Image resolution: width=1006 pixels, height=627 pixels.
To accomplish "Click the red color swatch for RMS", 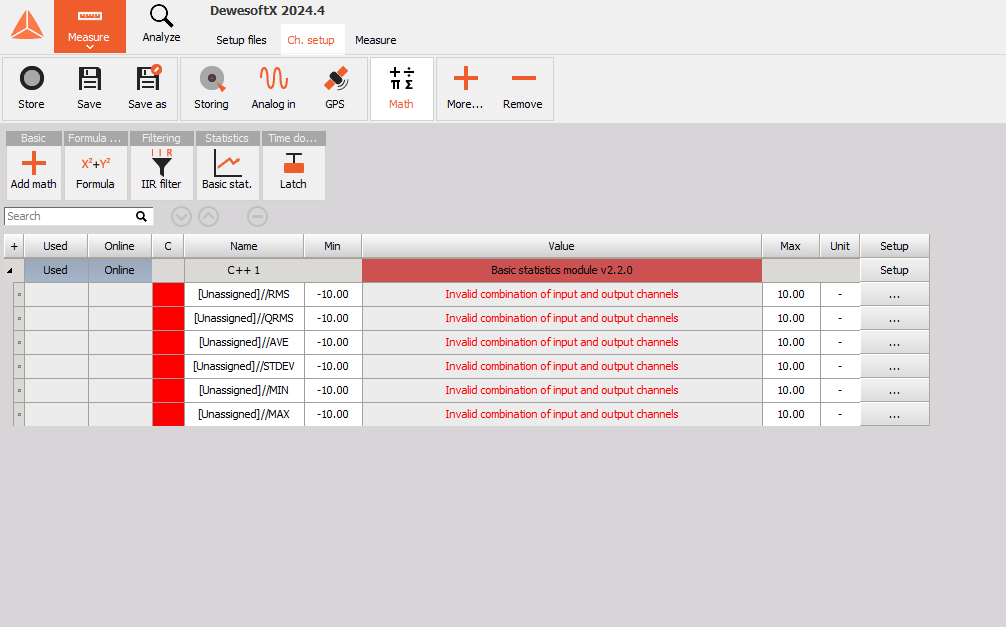I will point(168,295).
